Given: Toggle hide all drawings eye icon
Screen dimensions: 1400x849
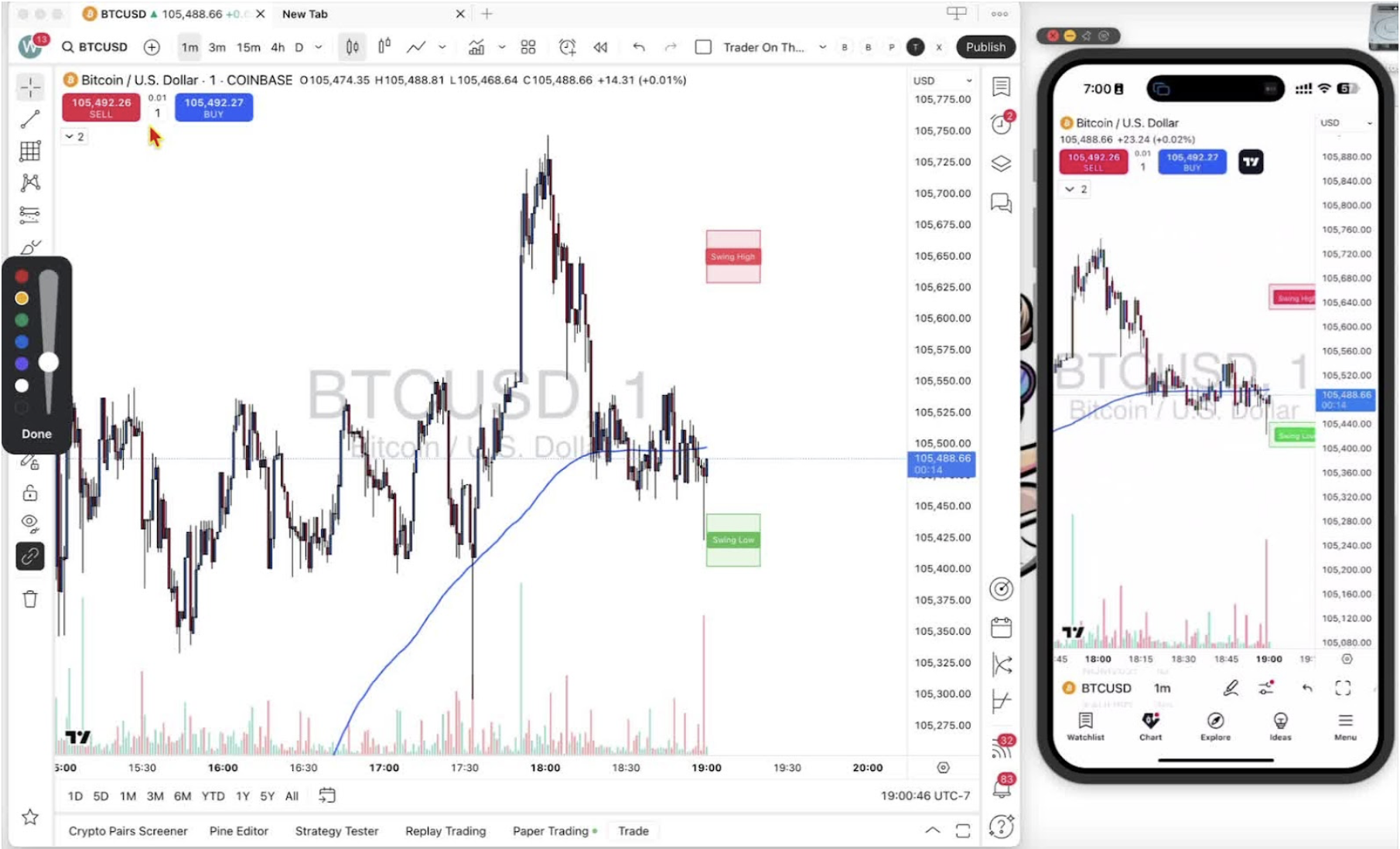Looking at the screenshot, I should click(30, 523).
